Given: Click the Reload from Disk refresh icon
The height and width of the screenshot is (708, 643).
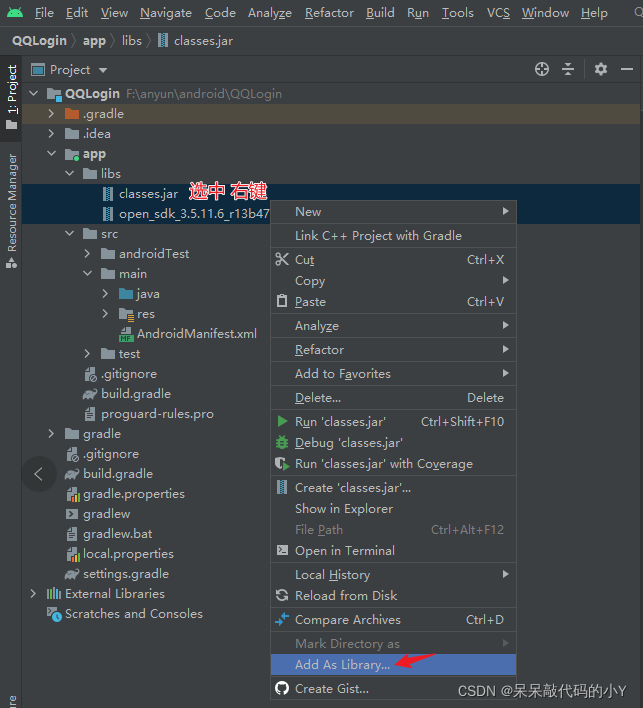Looking at the screenshot, I should coord(282,595).
